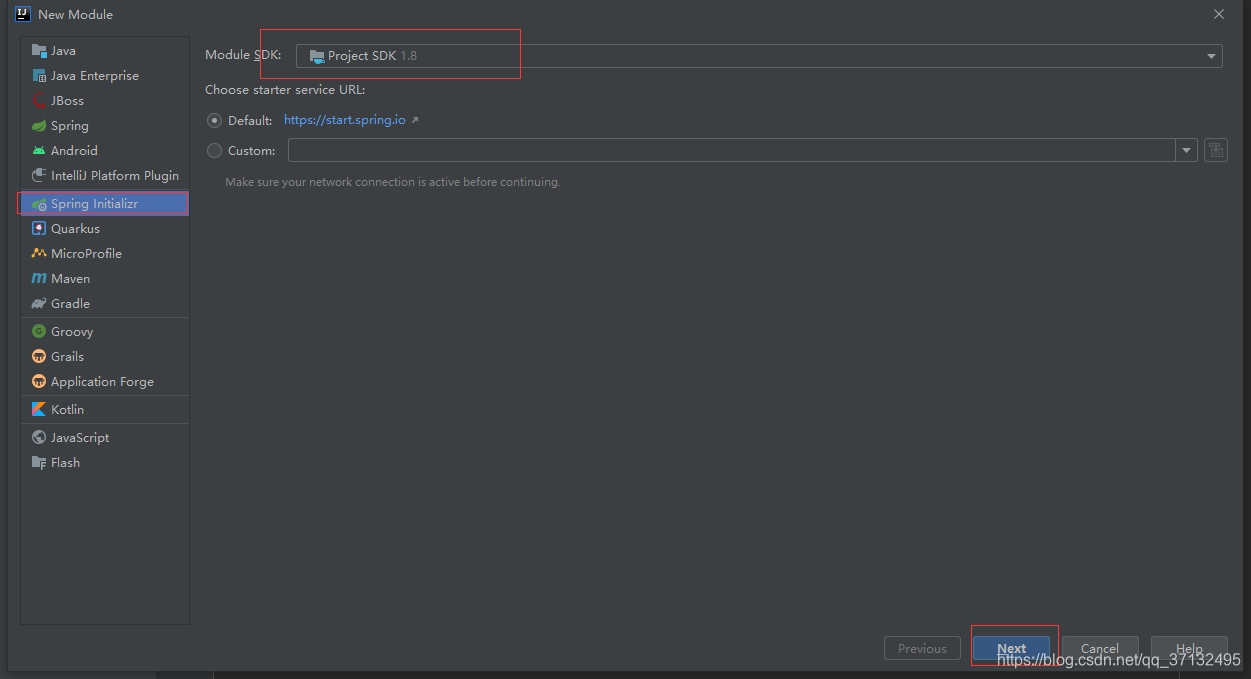
Task: Click the Next button
Action: point(1011,649)
